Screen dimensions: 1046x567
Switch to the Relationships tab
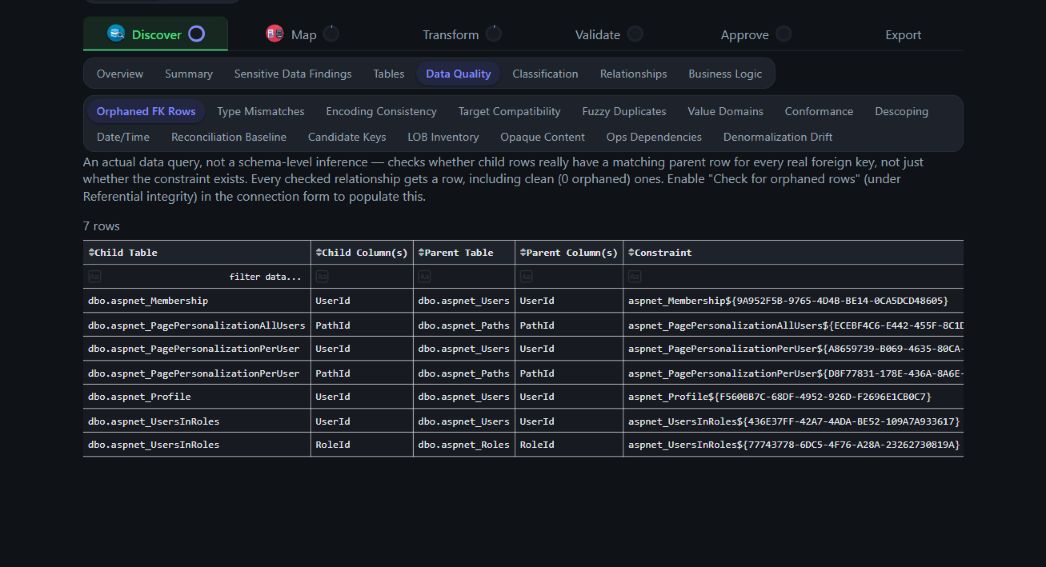tap(633, 73)
